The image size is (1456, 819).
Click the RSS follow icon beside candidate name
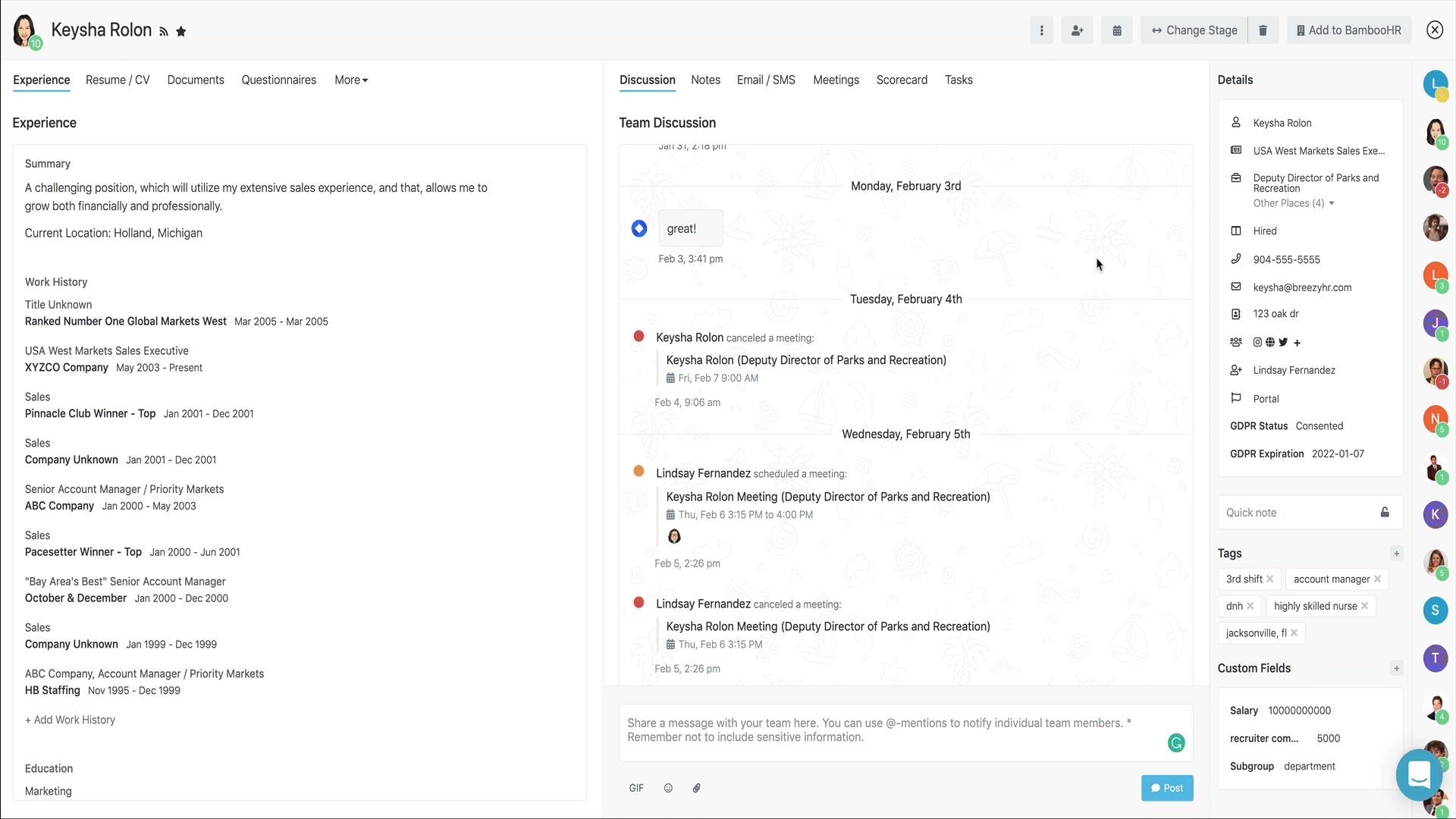click(163, 32)
